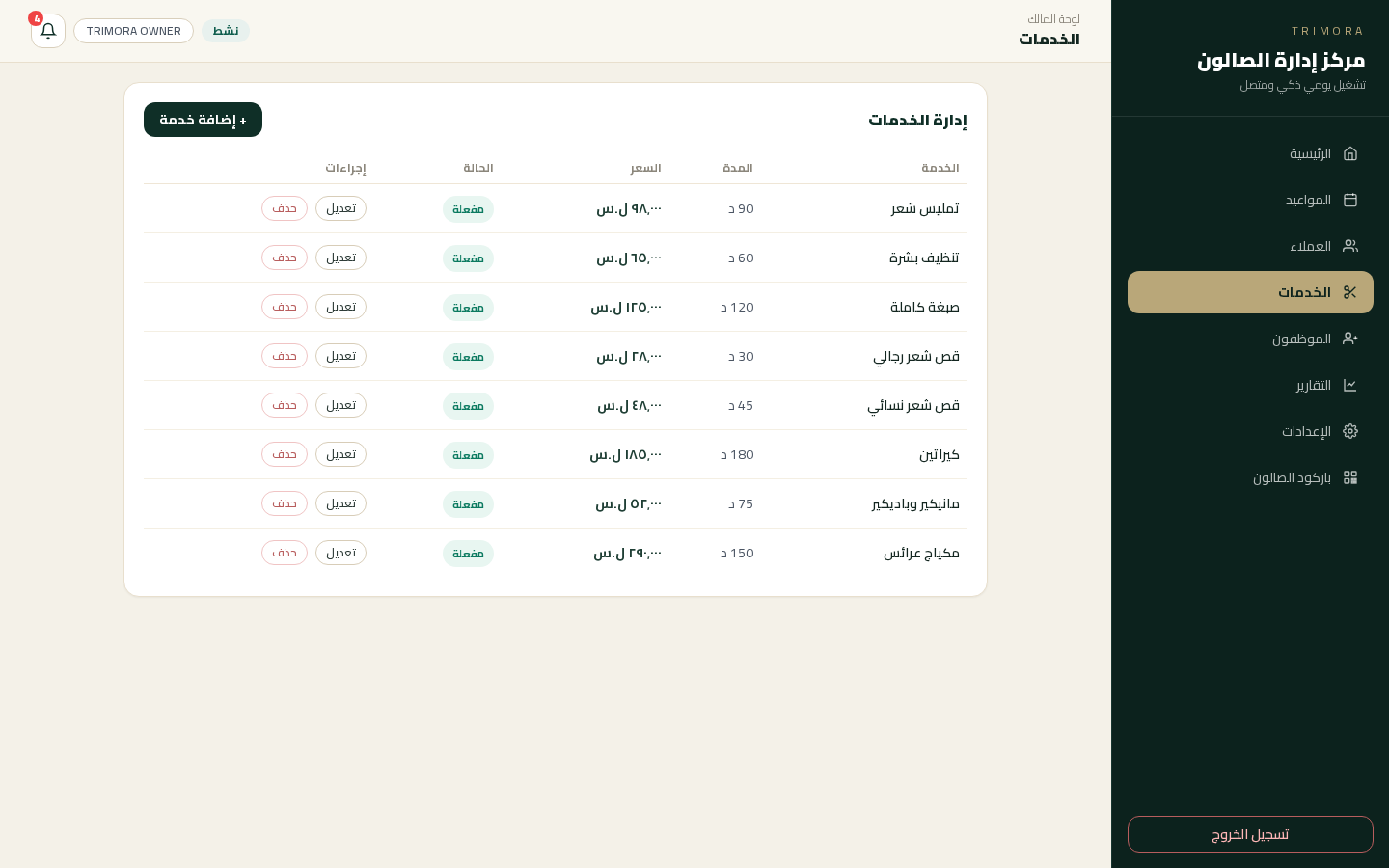This screenshot has height=868, width=1389.
Task: Click الحالة column header
Action: (478, 168)
